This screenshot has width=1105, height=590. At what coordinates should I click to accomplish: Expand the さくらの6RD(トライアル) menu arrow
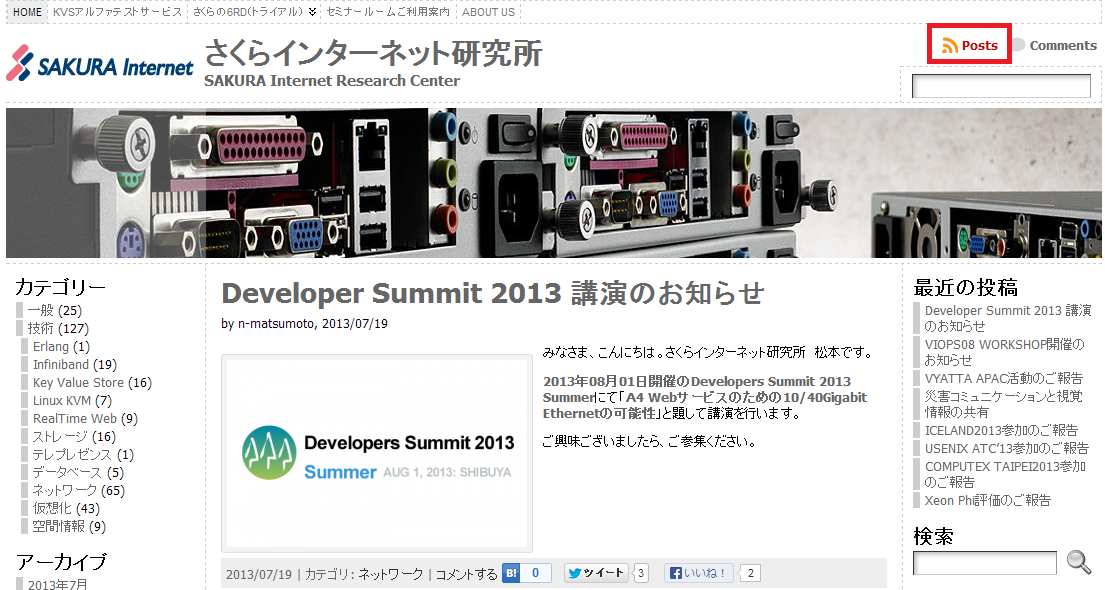tap(313, 12)
